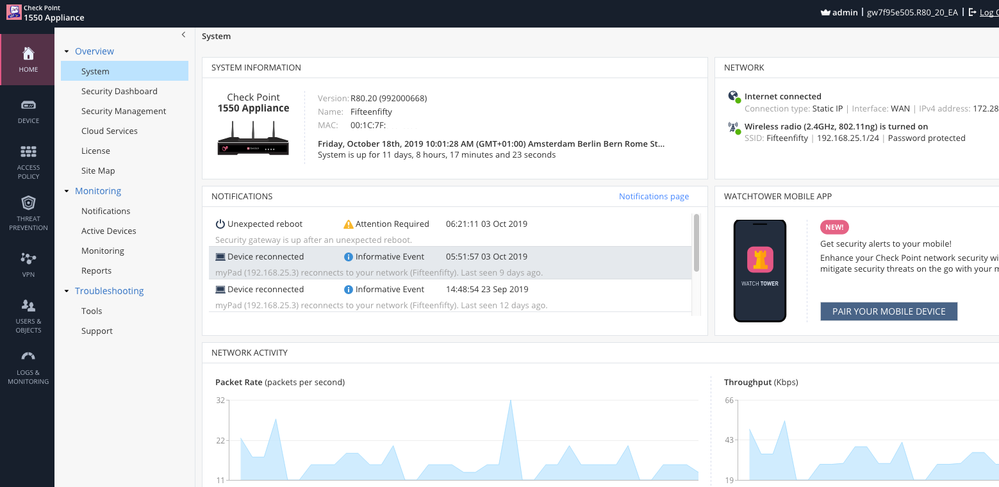Select the 14:48:54 23 Sep 2019 timestamp

(x=486, y=289)
